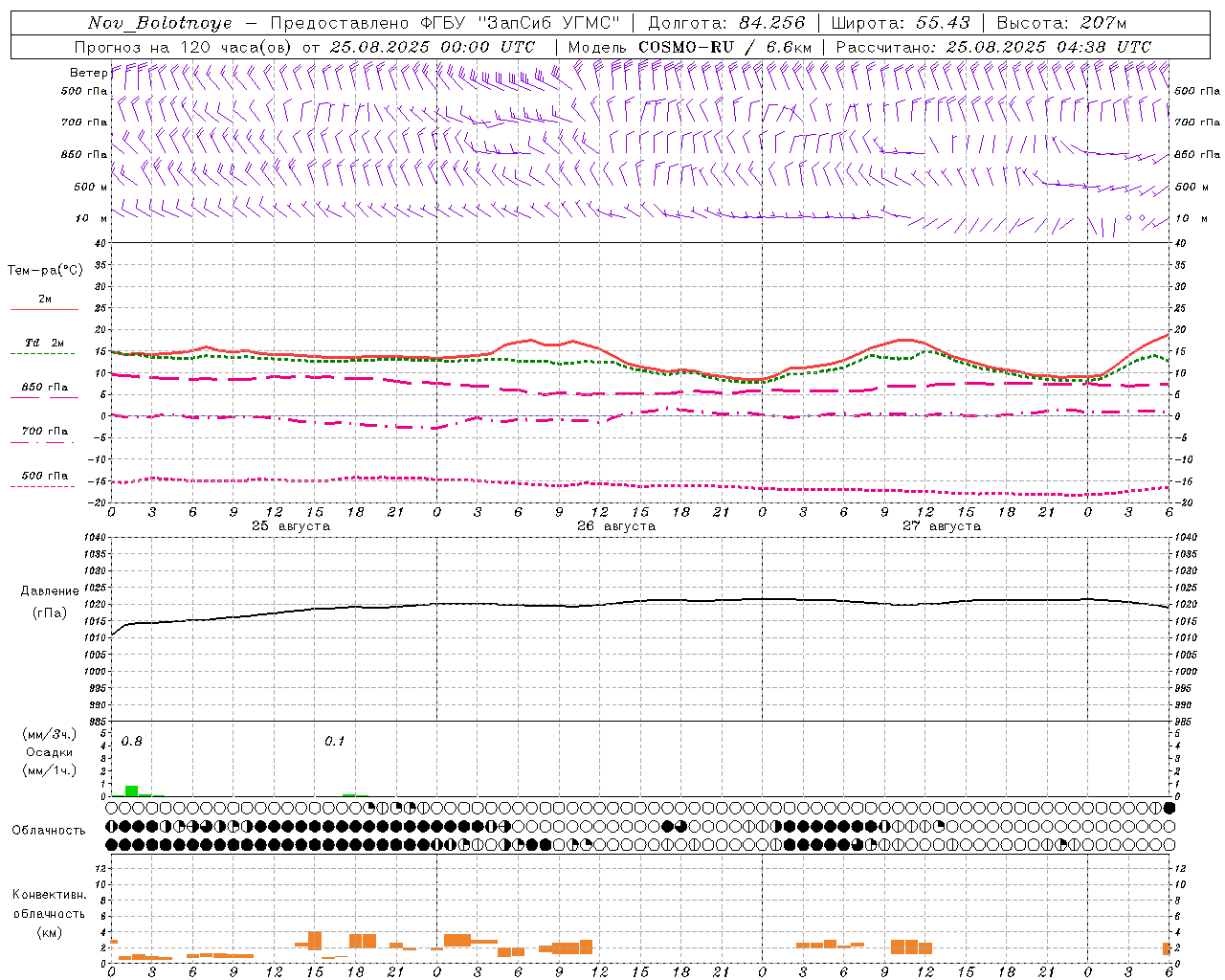This screenshot has height=980, width=1225.
Task: Click the 'Рассчитано: 25.08.2025 04:38 UTC' timestamp
Action: coord(993,47)
